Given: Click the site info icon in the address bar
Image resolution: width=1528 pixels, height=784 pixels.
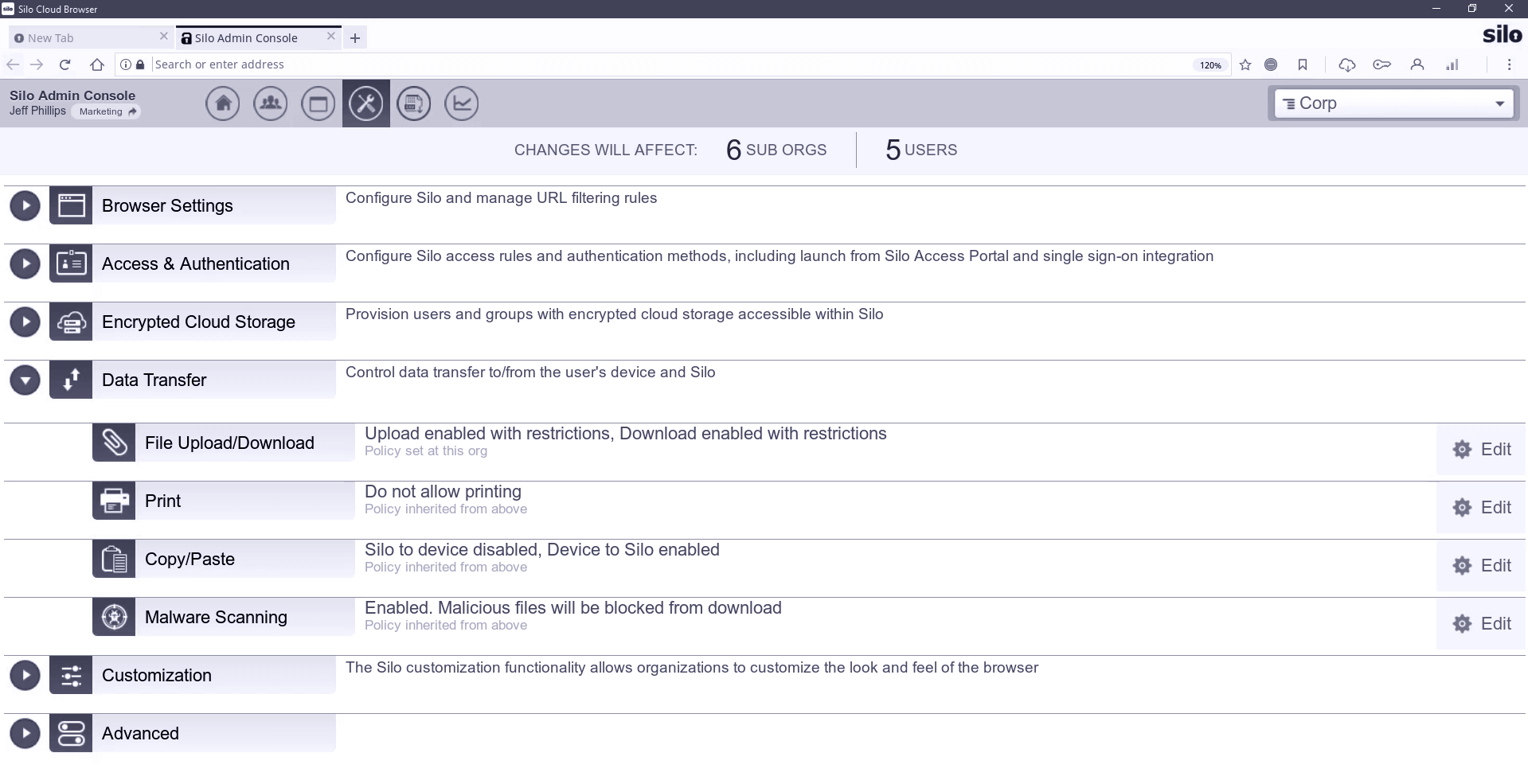Looking at the screenshot, I should (x=126, y=64).
